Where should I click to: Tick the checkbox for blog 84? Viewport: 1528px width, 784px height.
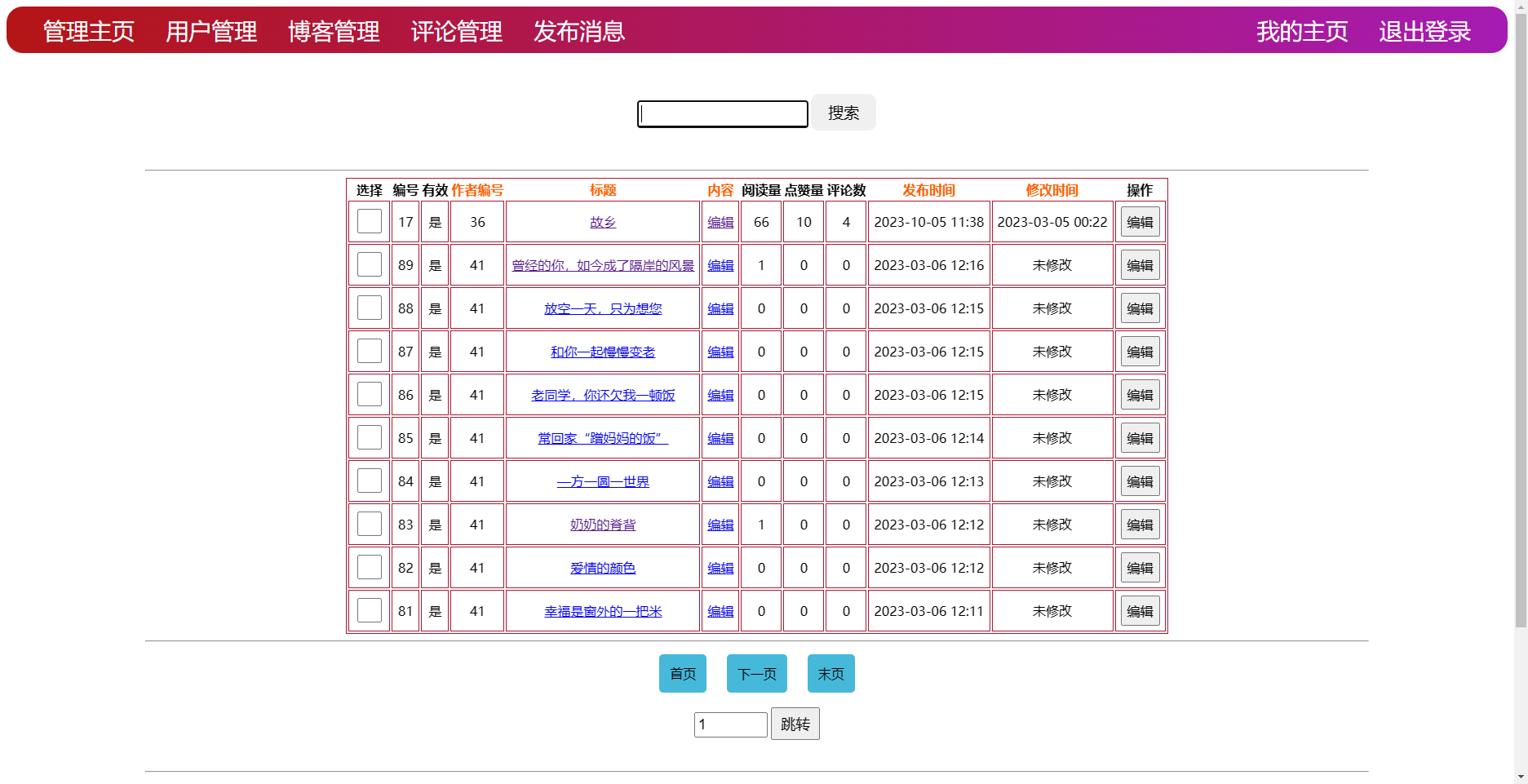pyautogui.click(x=370, y=481)
